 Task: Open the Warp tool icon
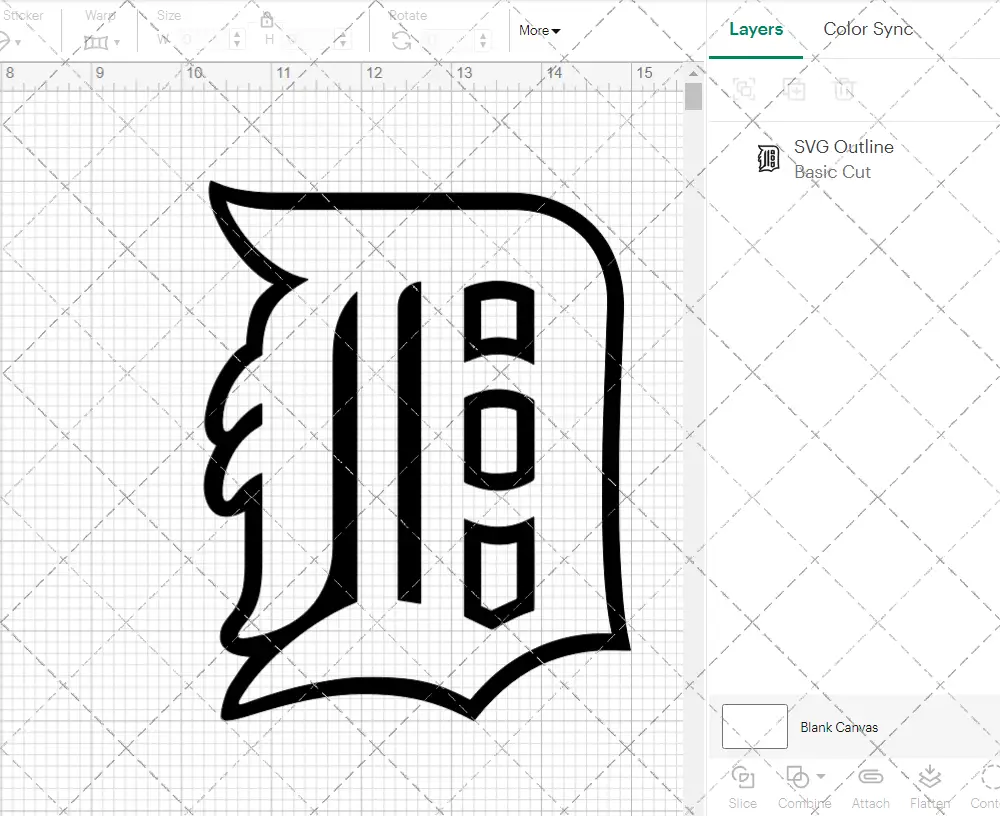pyautogui.click(x=95, y=43)
